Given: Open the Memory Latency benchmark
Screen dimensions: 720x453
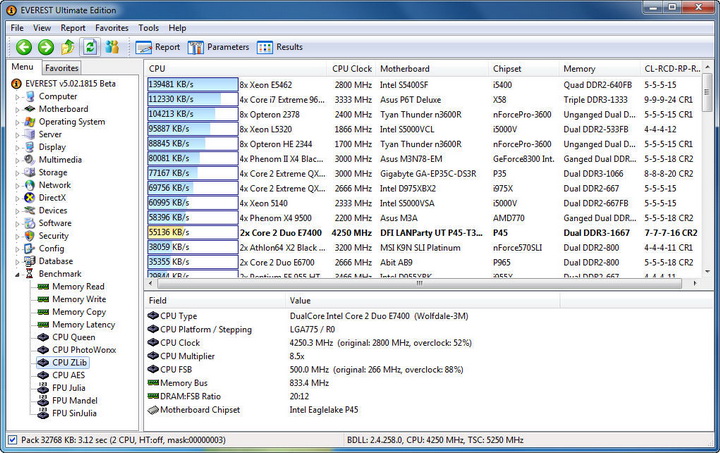Looking at the screenshot, I should [84, 324].
